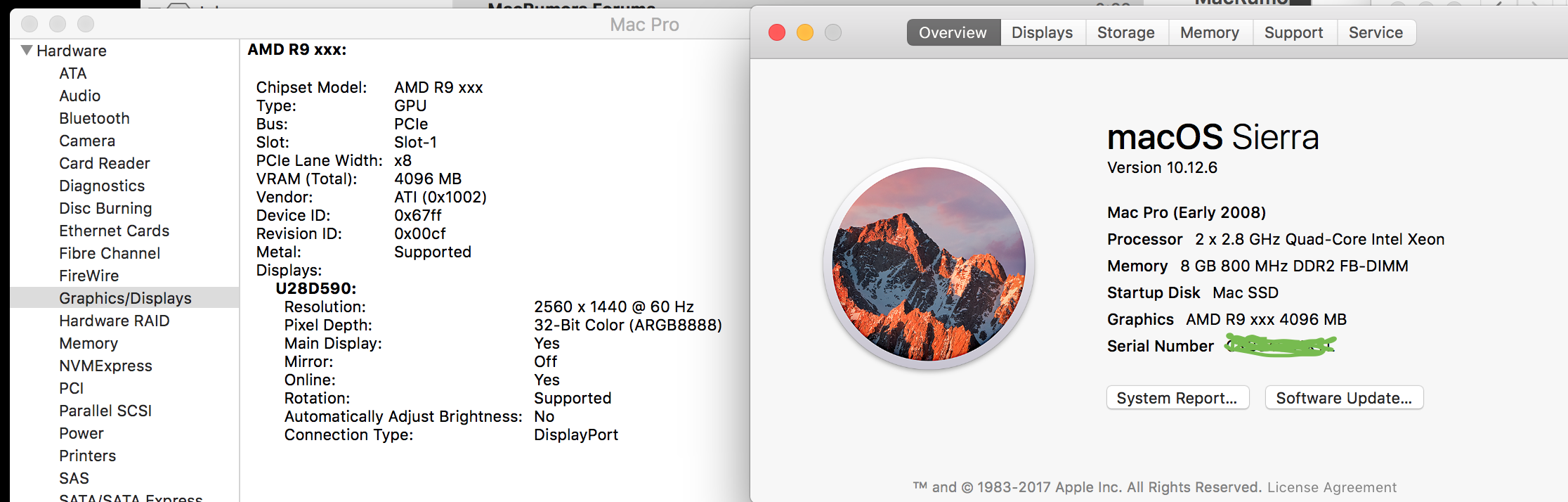This screenshot has width=1568, height=502.
Task: Click the Graphics AMD R9 xxx 4096 MB line
Action: (x=1227, y=319)
